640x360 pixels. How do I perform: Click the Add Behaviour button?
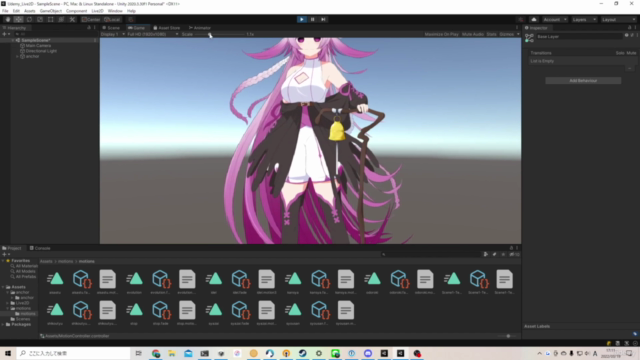pos(583,81)
